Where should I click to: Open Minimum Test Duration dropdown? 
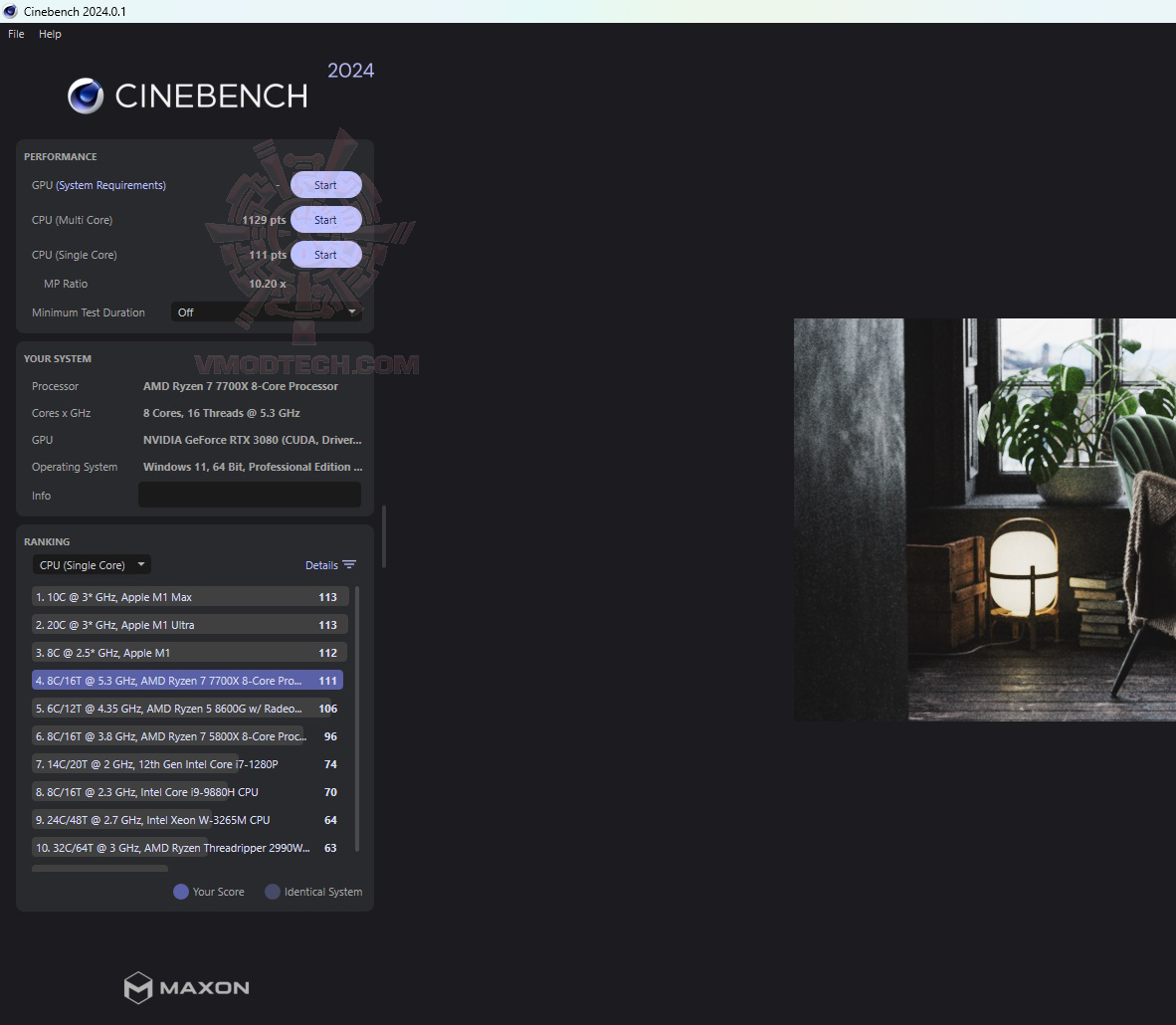[x=267, y=312]
